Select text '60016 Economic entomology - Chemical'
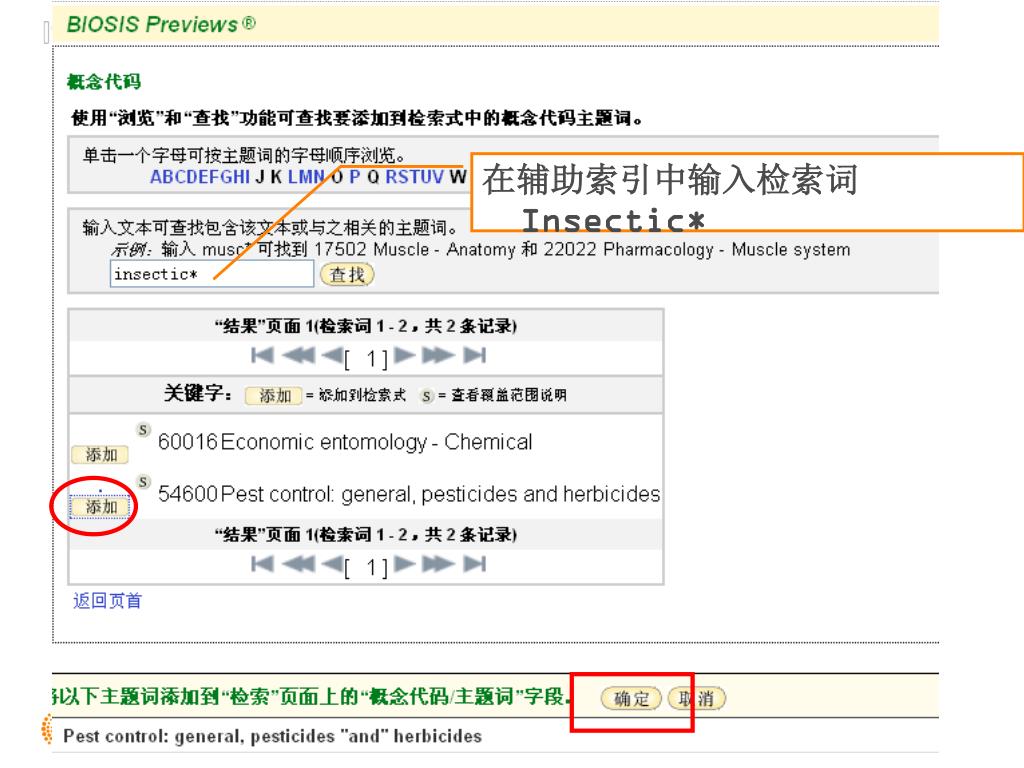1024x768 pixels. point(345,442)
